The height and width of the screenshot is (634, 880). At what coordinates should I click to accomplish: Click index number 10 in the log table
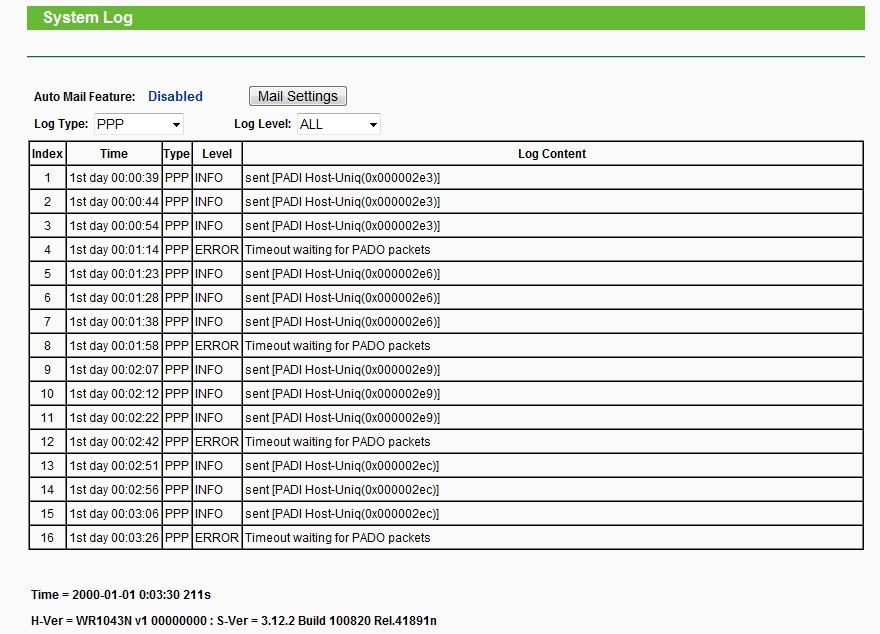(x=47, y=394)
